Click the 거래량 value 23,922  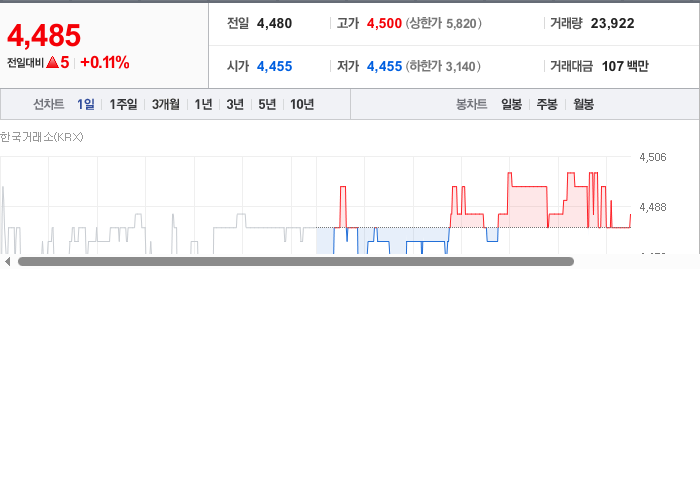point(612,23)
